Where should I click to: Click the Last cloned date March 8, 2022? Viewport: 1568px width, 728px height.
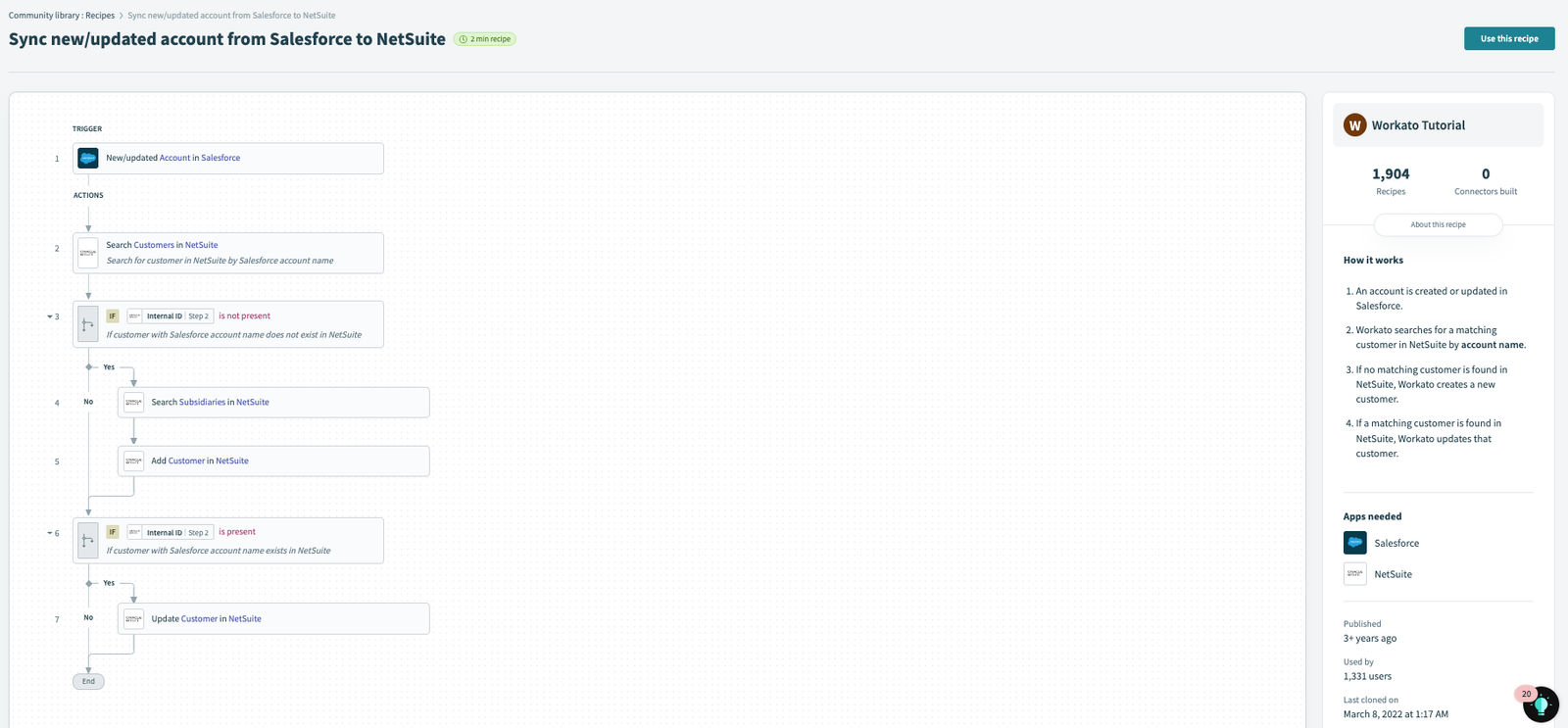1396,714
